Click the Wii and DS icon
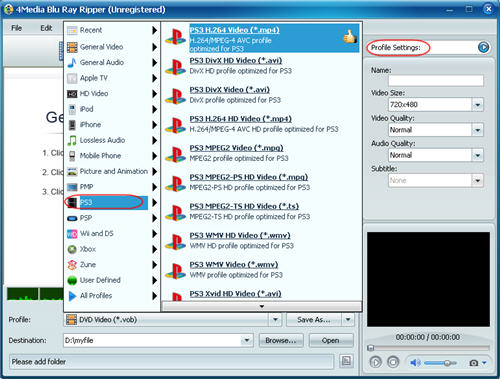The height and width of the screenshot is (379, 500). pyautogui.click(x=72, y=234)
